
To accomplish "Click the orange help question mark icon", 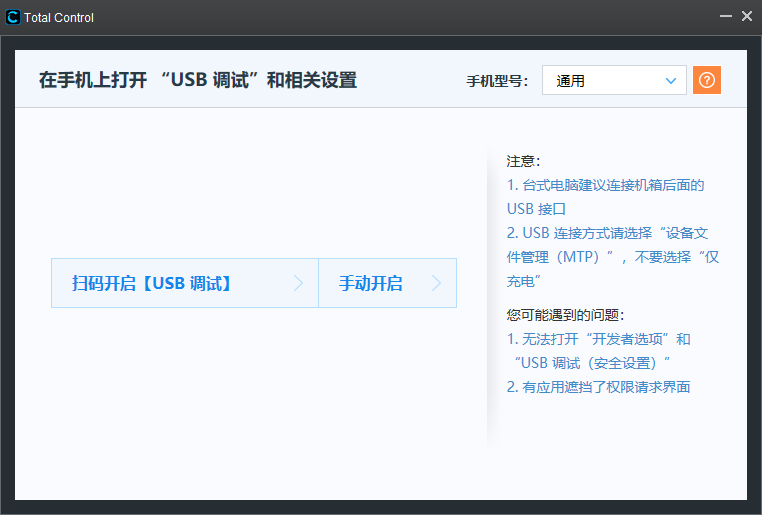I will [x=707, y=80].
